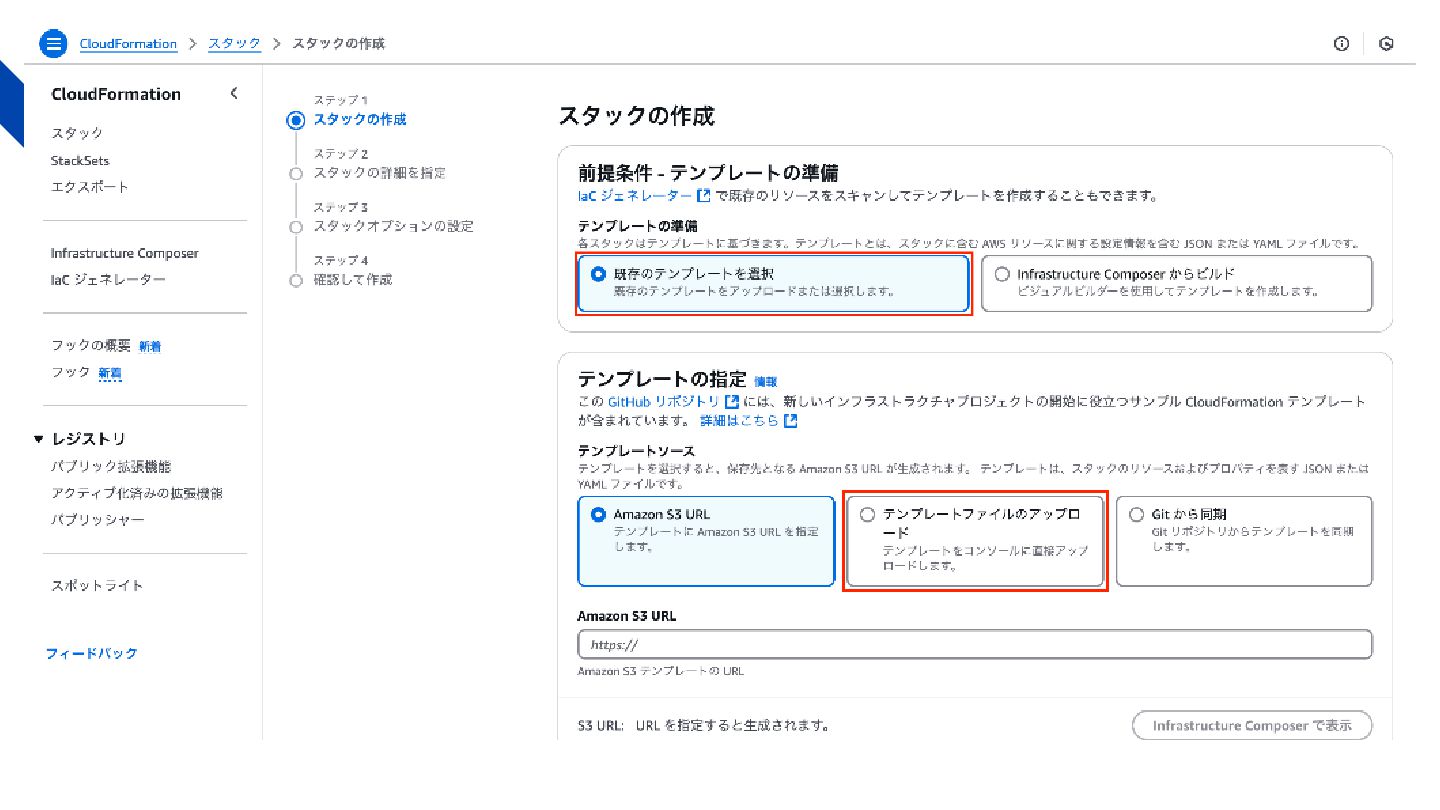Select the Amazon S3 URL radio option
The width and height of the screenshot is (1440, 810).
[x=599, y=514]
